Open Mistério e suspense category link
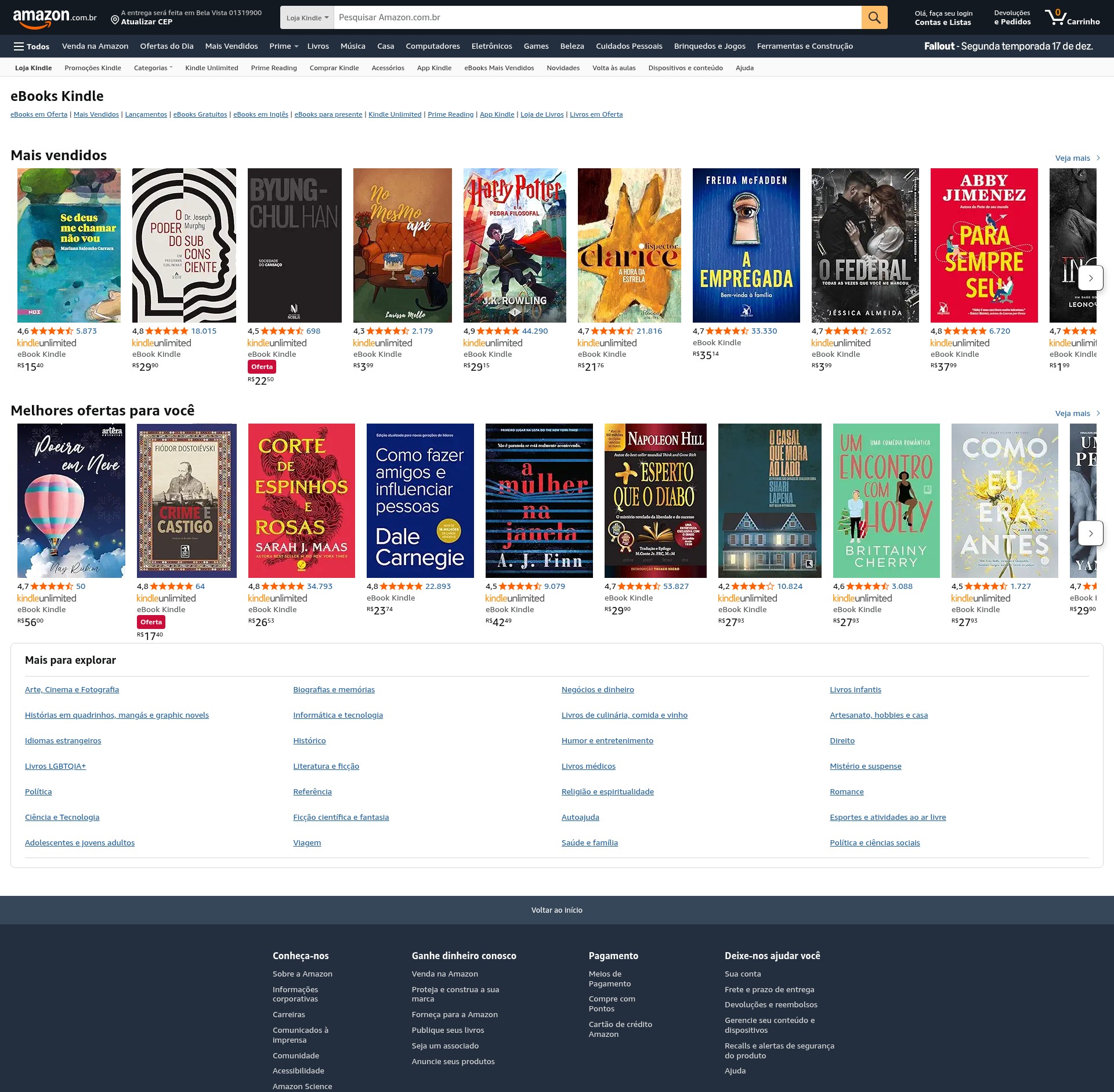Screen dimensions: 1114x1092 click(x=866, y=766)
